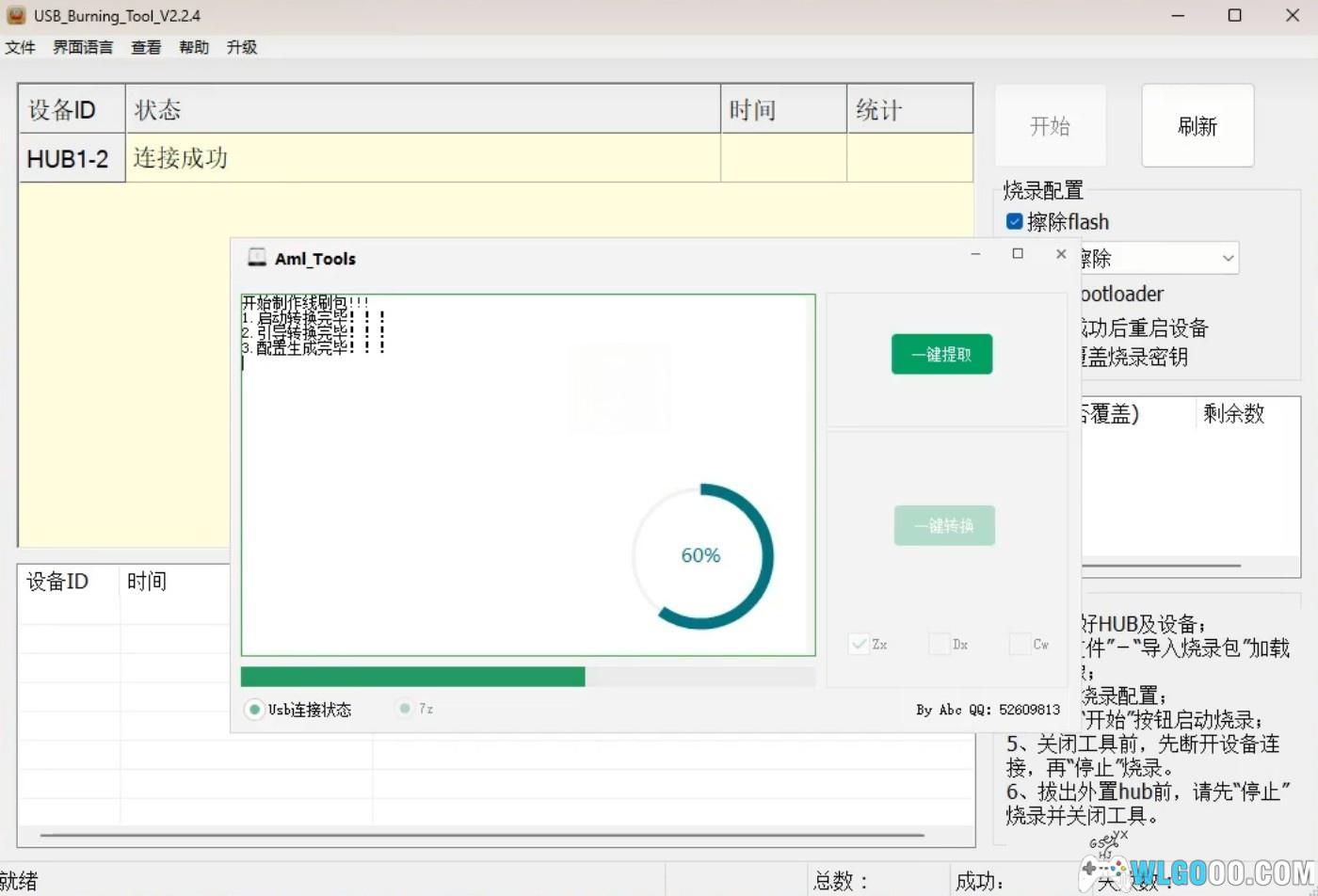Screen dimensions: 1318x896
Task: Select the Usb连接状态 radio button
Action: pos(254,710)
